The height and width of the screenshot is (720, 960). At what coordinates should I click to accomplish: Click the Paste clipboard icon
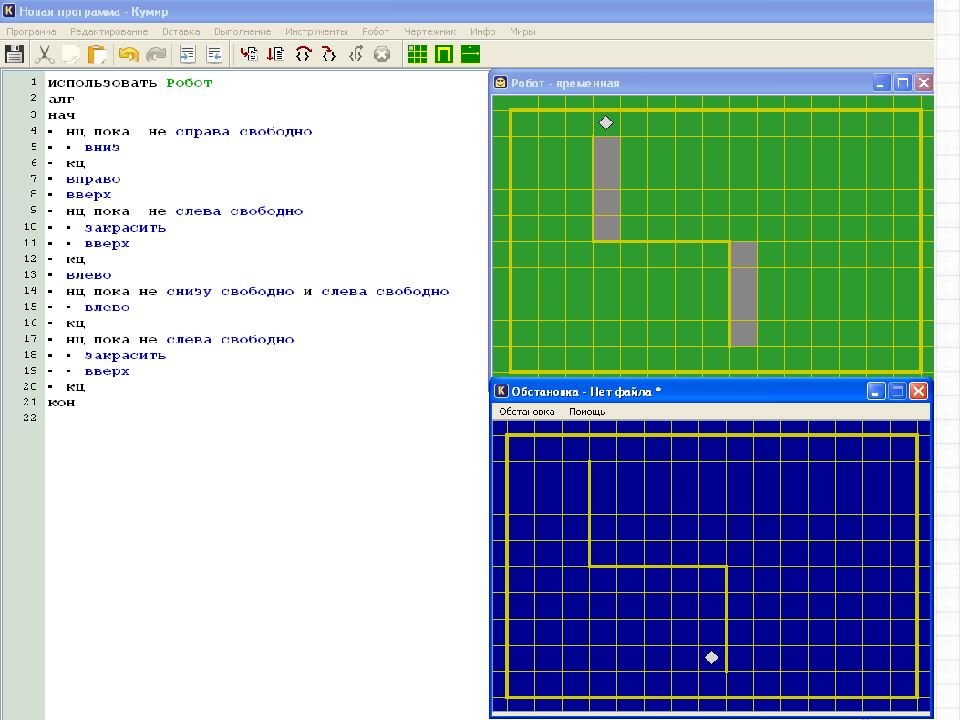97,54
